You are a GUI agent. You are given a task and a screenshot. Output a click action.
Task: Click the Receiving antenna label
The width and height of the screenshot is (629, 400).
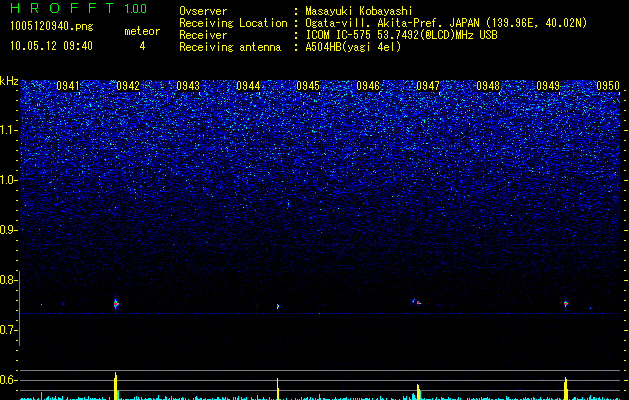click(230, 47)
